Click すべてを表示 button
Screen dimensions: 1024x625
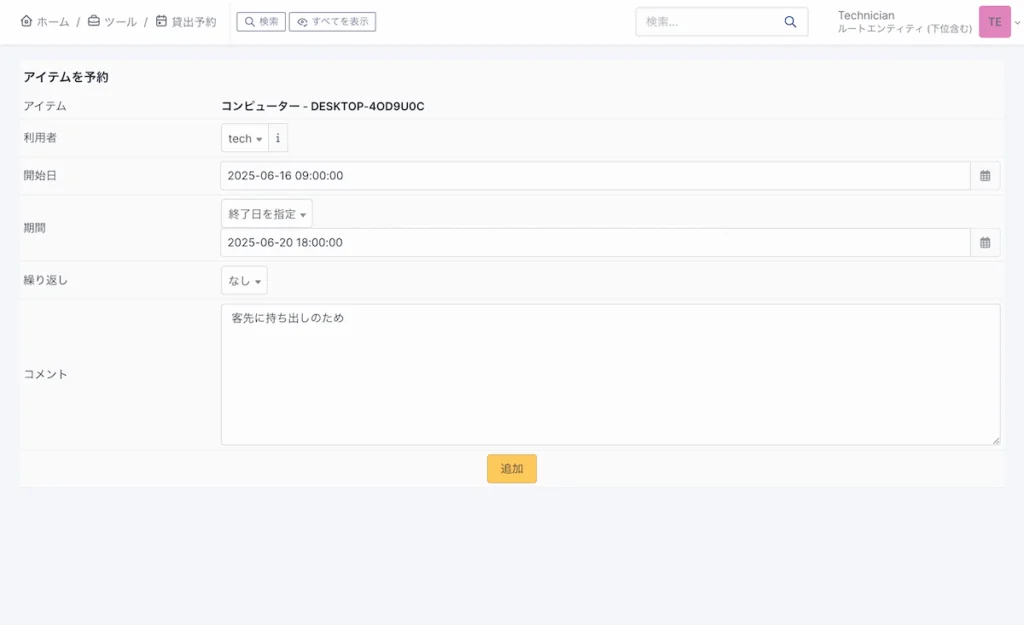tap(332, 22)
